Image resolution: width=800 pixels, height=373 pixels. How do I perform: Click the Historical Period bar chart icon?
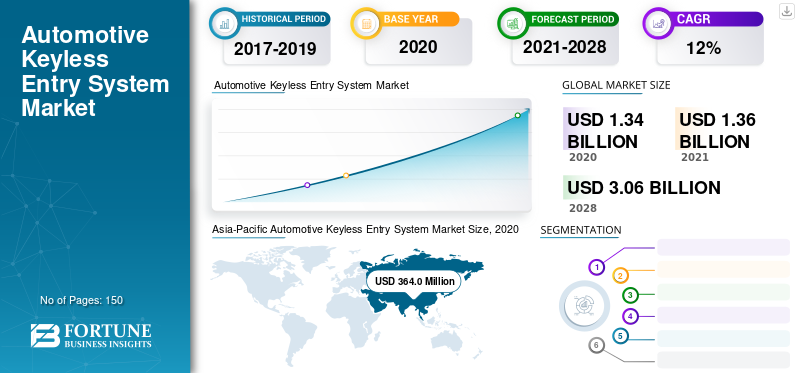(224, 23)
